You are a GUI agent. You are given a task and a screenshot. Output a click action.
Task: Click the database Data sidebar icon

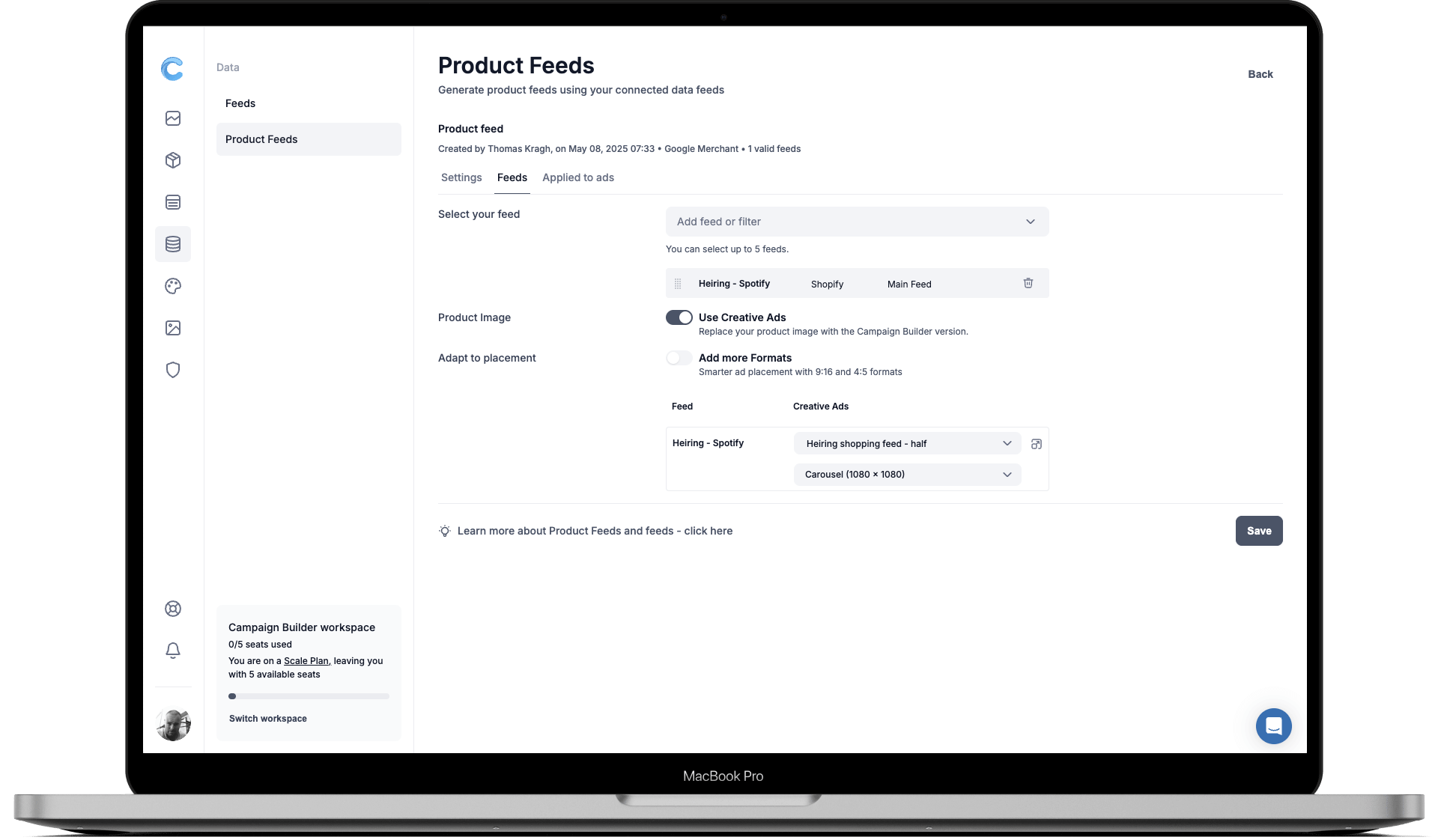[x=173, y=244]
